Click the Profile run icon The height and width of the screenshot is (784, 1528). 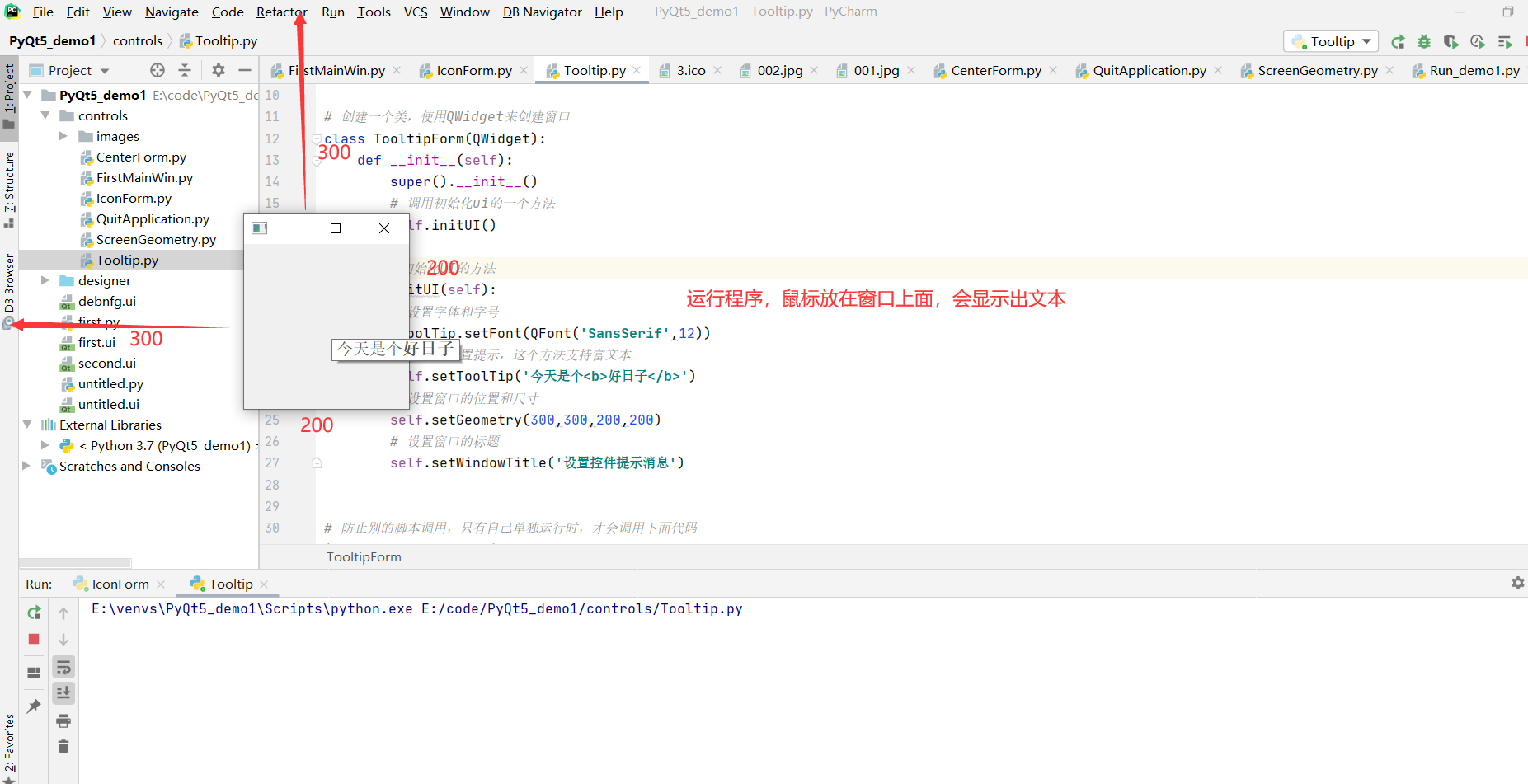pos(1478,42)
